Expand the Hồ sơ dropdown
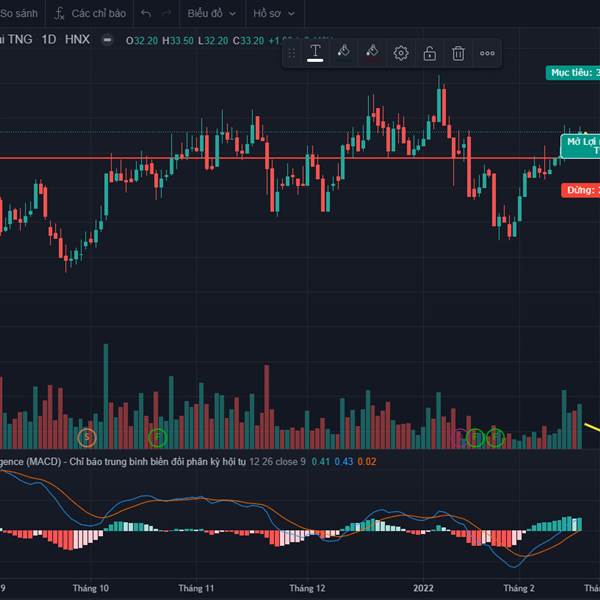This screenshot has height=600, width=600. (x=274, y=13)
